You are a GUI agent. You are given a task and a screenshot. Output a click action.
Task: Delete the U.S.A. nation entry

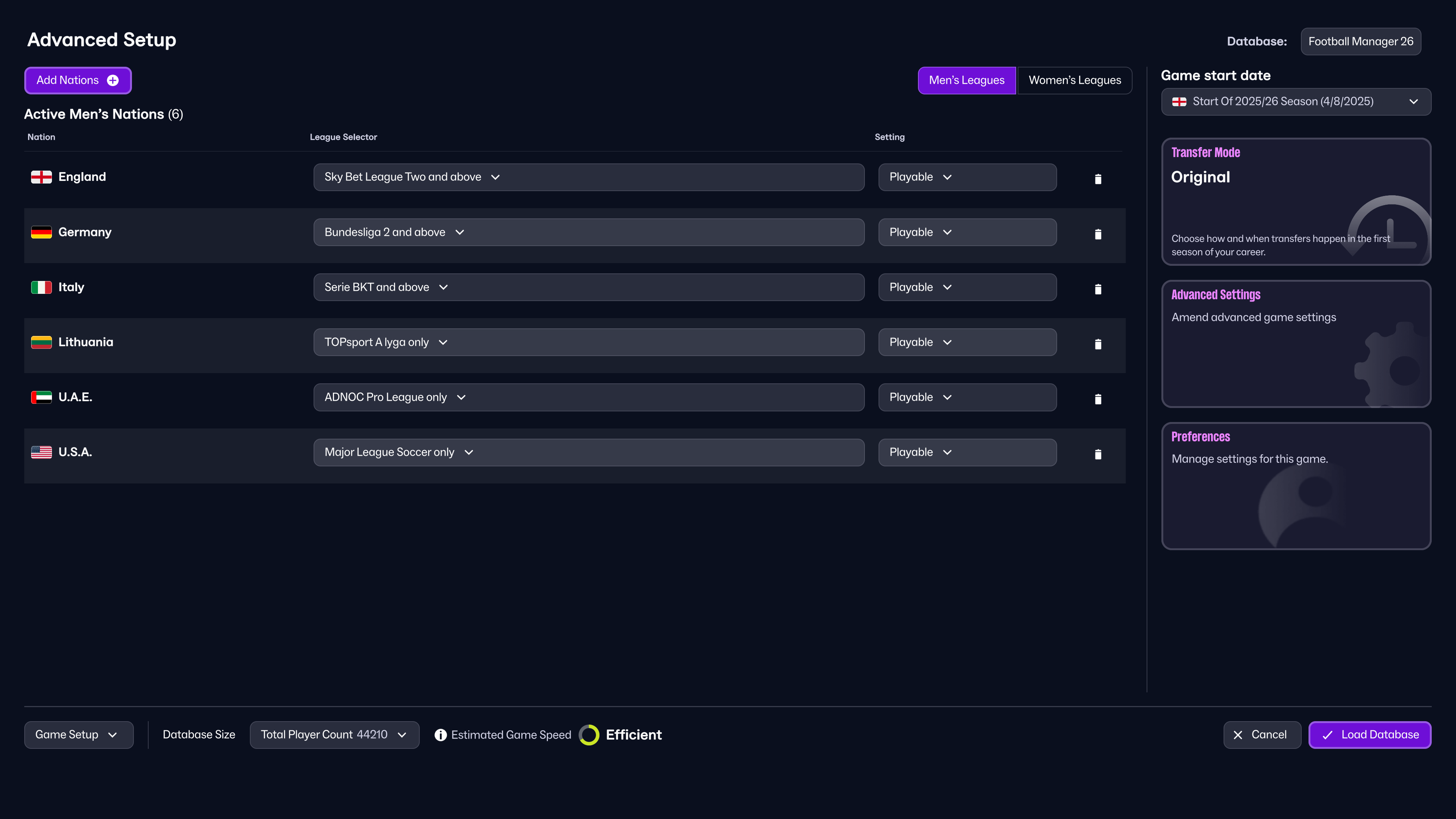[1098, 455]
